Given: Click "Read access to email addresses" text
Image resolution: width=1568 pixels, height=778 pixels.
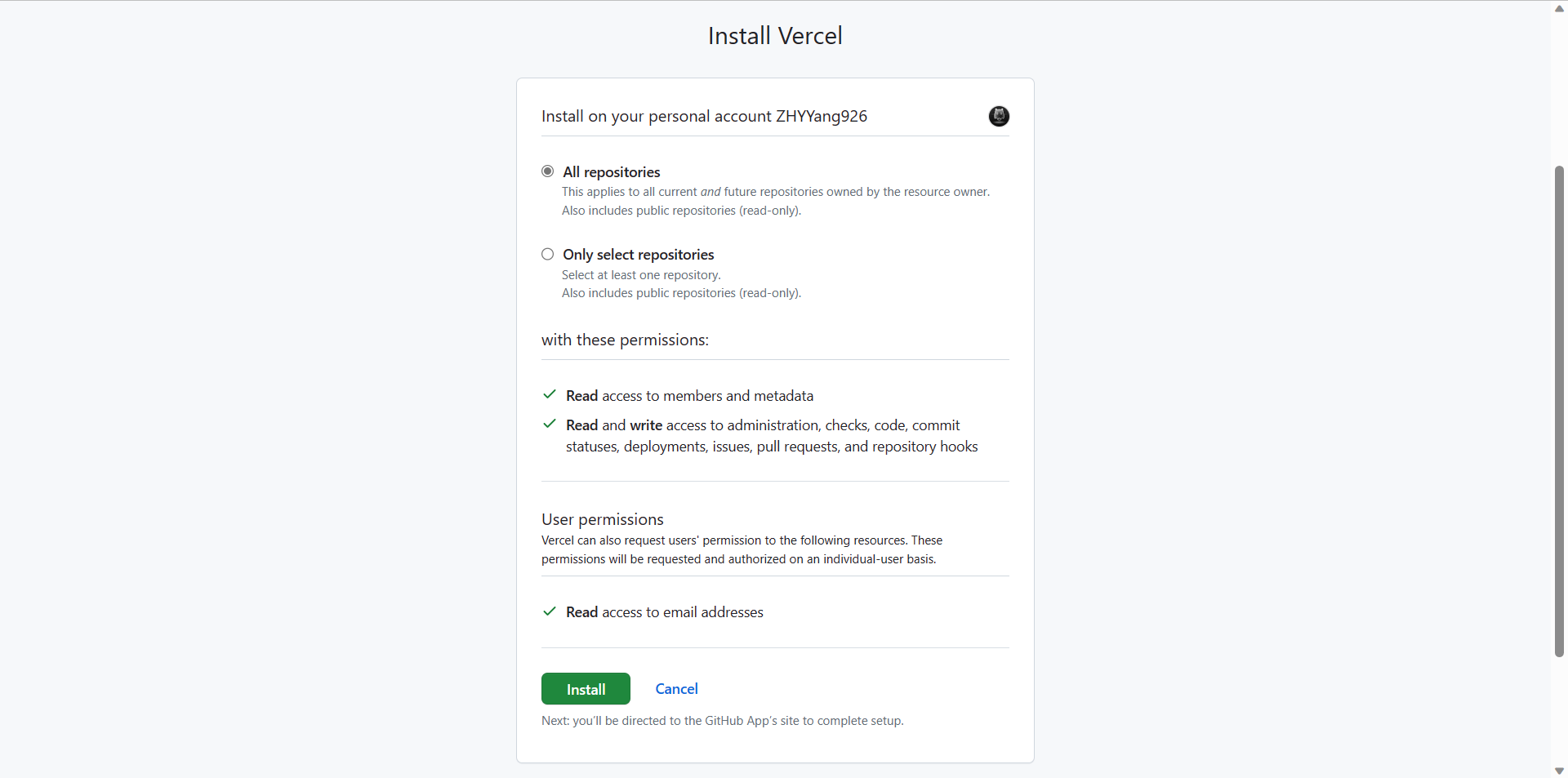Looking at the screenshot, I should coord(665,612).
